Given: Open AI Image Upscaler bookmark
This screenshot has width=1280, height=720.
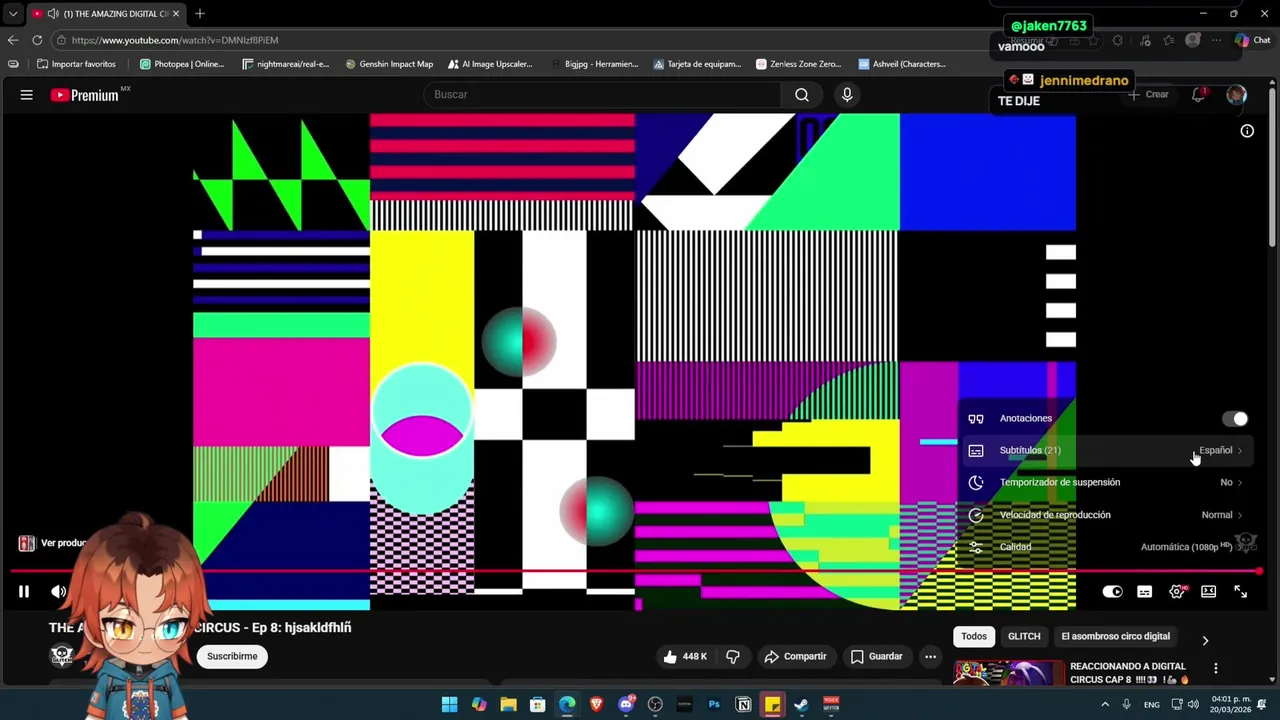Looking at the screenshot, I should tap(489, 64).
